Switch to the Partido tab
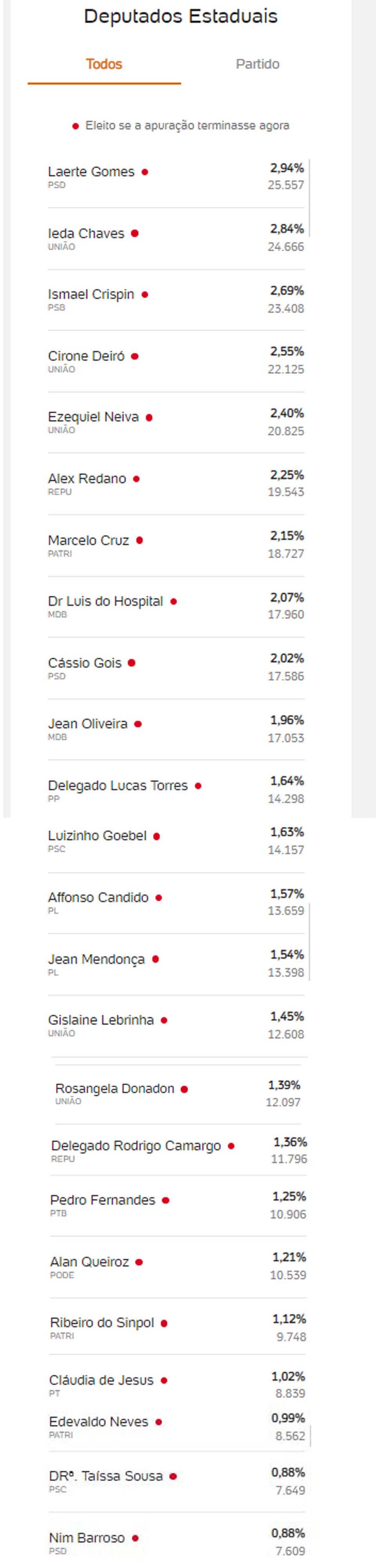Viewport: 376px width, 1568px height. click(257, 65)
